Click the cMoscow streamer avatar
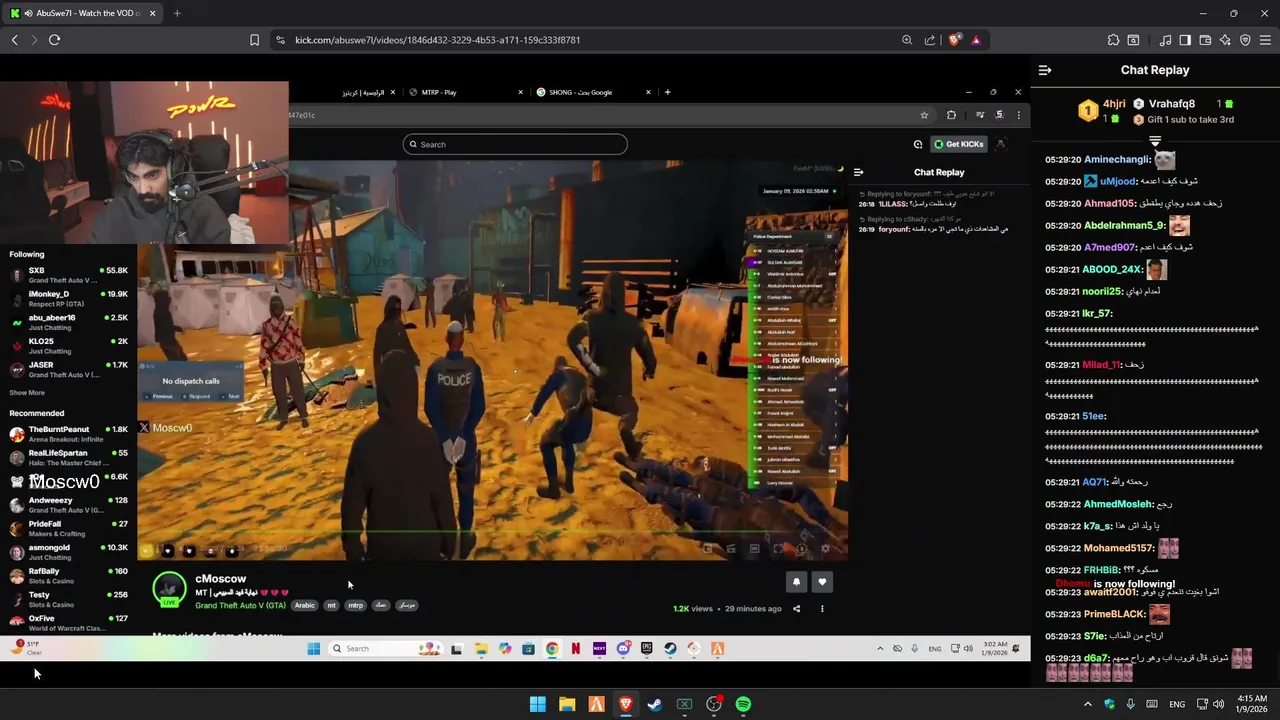The width and height of the screenshot is (1280, 720). [169, 589]
